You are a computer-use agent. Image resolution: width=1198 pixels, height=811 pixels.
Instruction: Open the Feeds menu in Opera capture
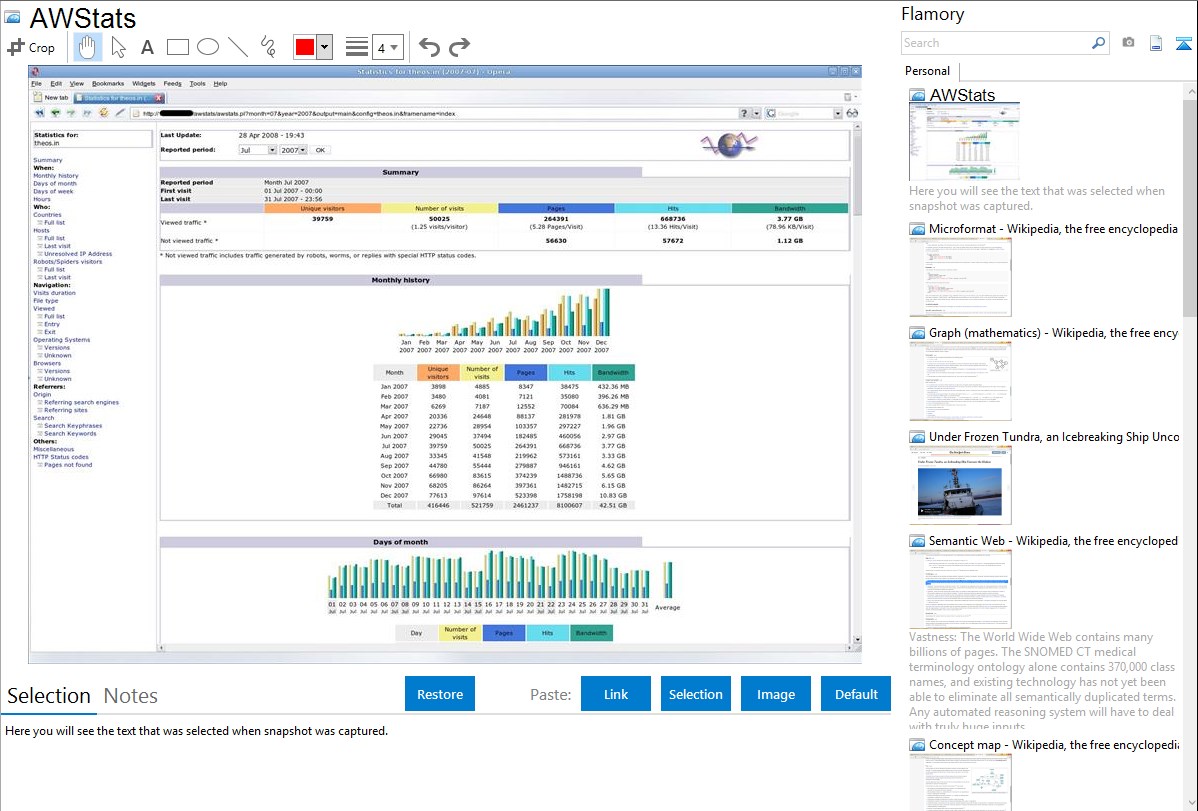coord(173,84)
